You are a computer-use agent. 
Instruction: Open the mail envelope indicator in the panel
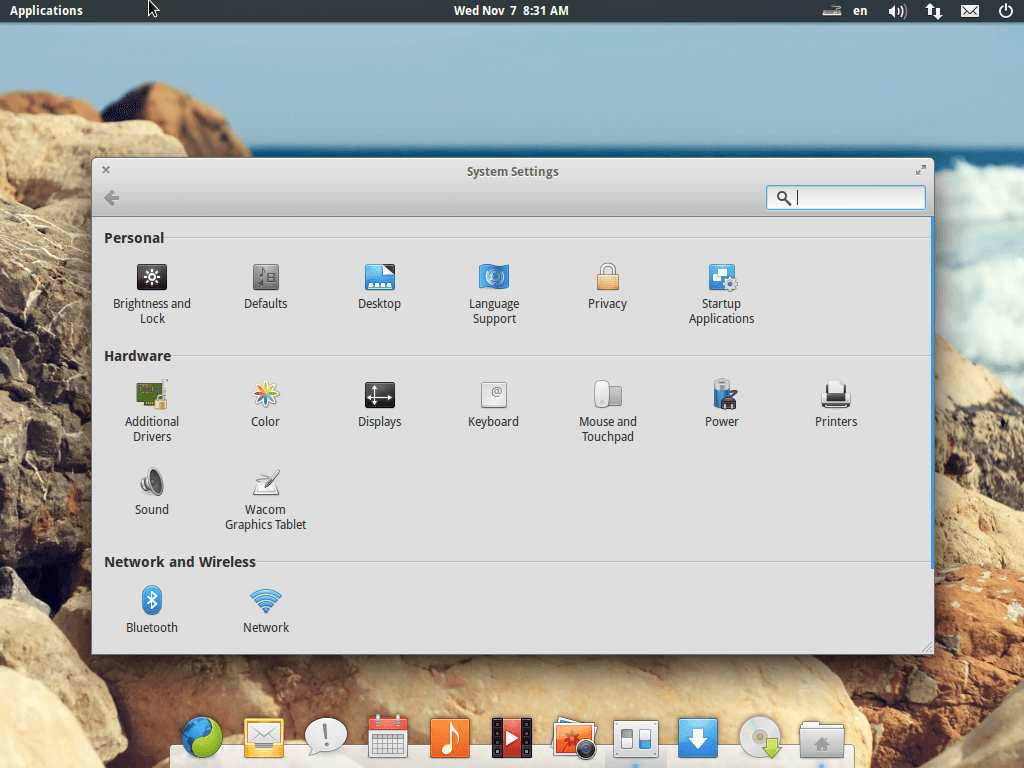tap(970, 11)
